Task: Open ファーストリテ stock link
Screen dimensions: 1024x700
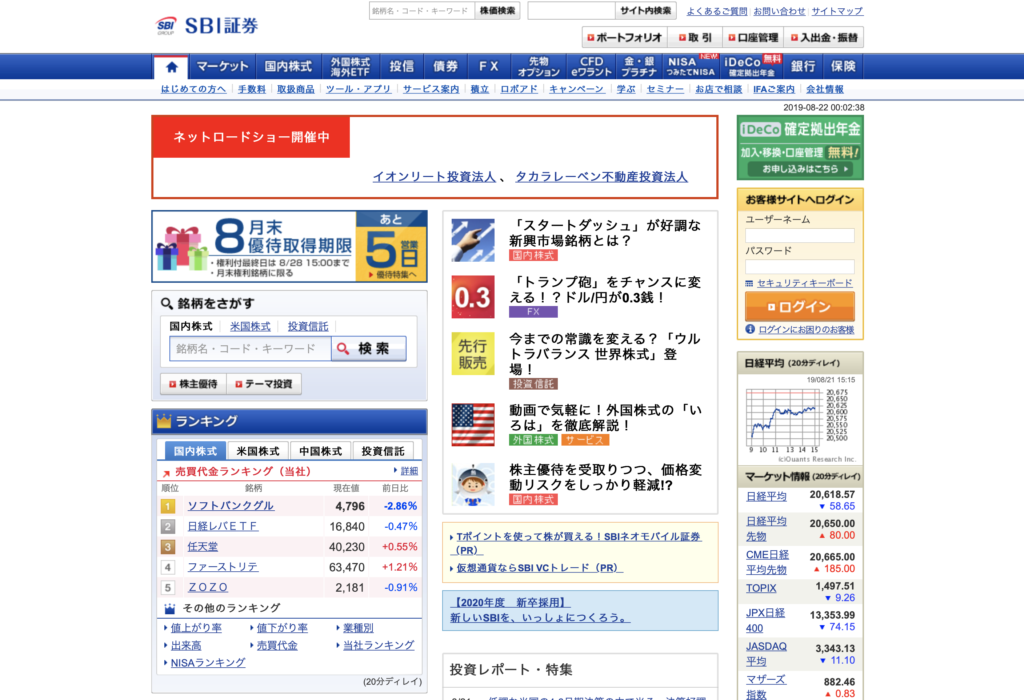Action: (223, 567)
